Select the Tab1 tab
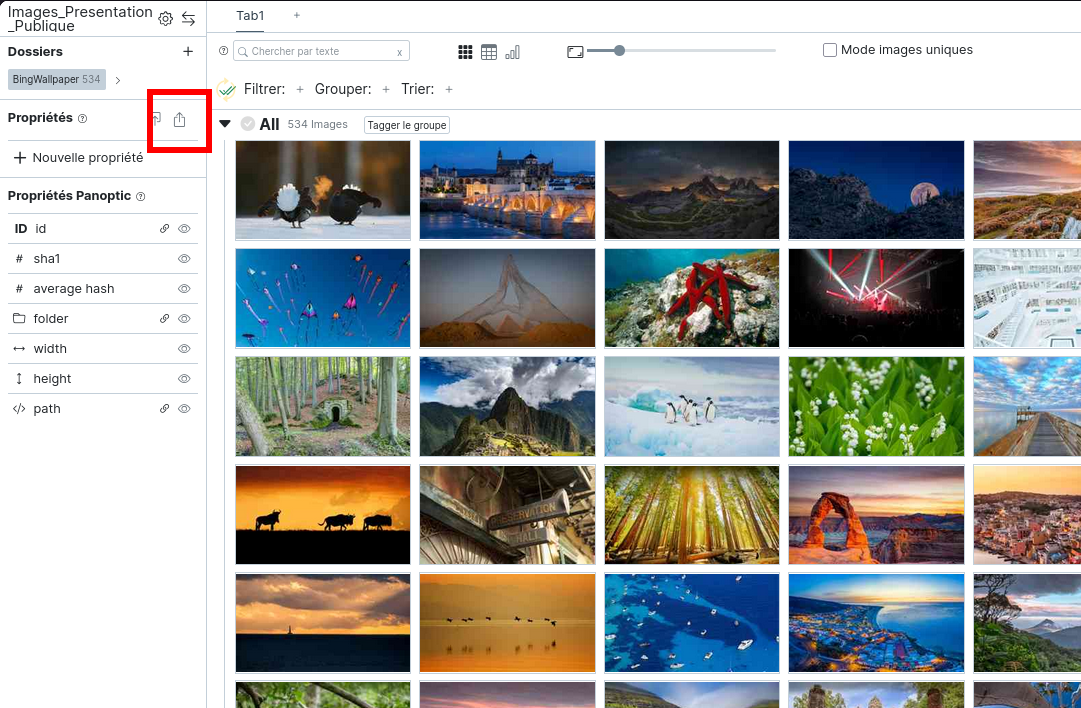Image resolution: width=1081 pixels, height=708 pixels. click(250, 16)
